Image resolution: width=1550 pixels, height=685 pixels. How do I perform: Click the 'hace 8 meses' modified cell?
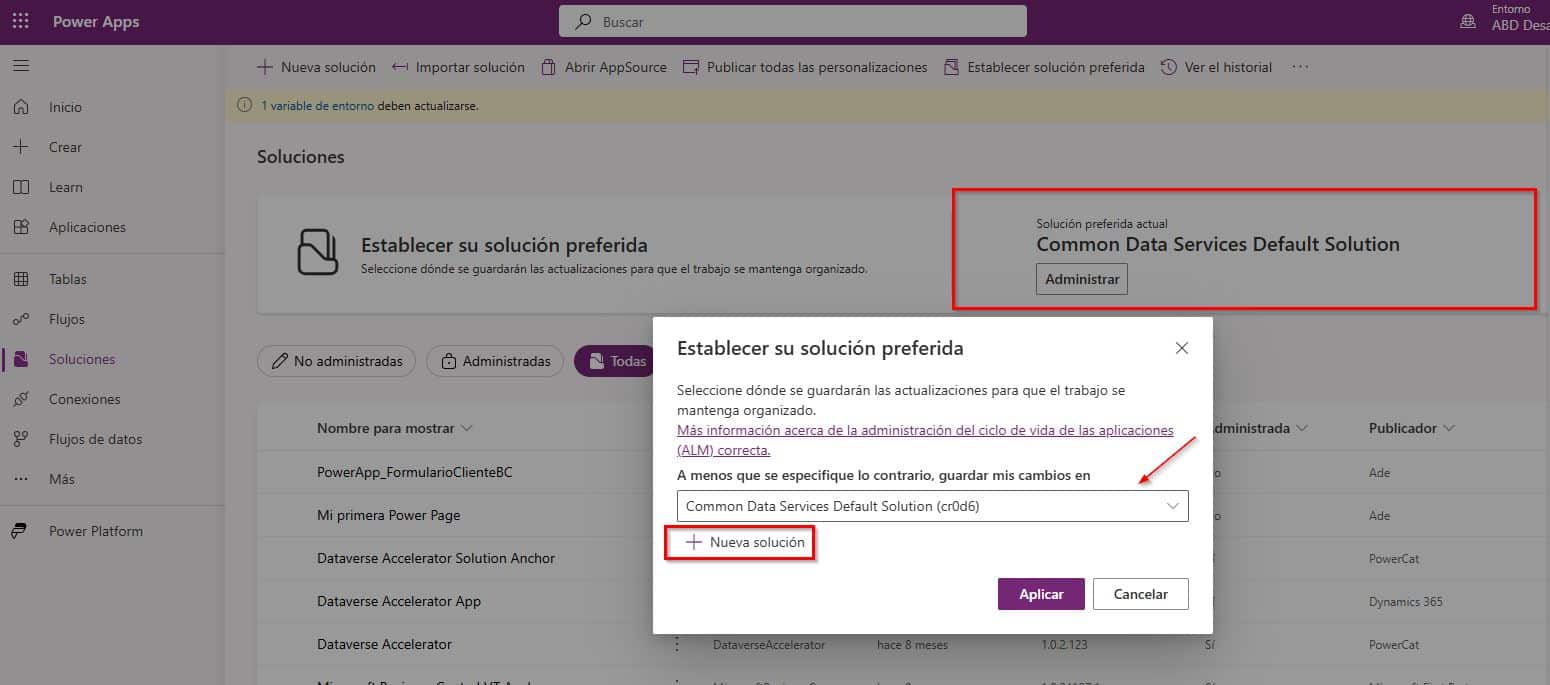912,645
